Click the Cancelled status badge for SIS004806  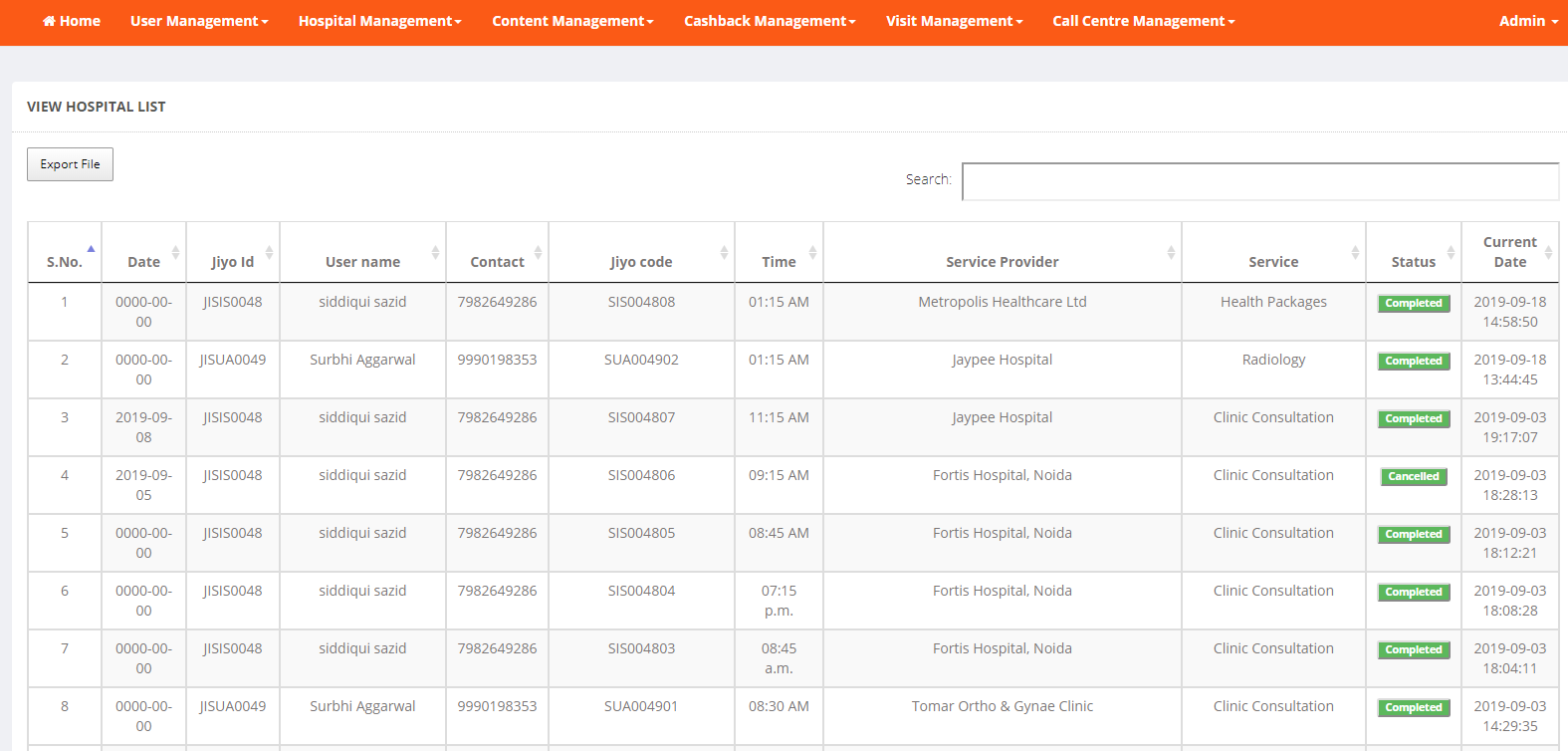pyautogui.click(x=1414, y=477)
